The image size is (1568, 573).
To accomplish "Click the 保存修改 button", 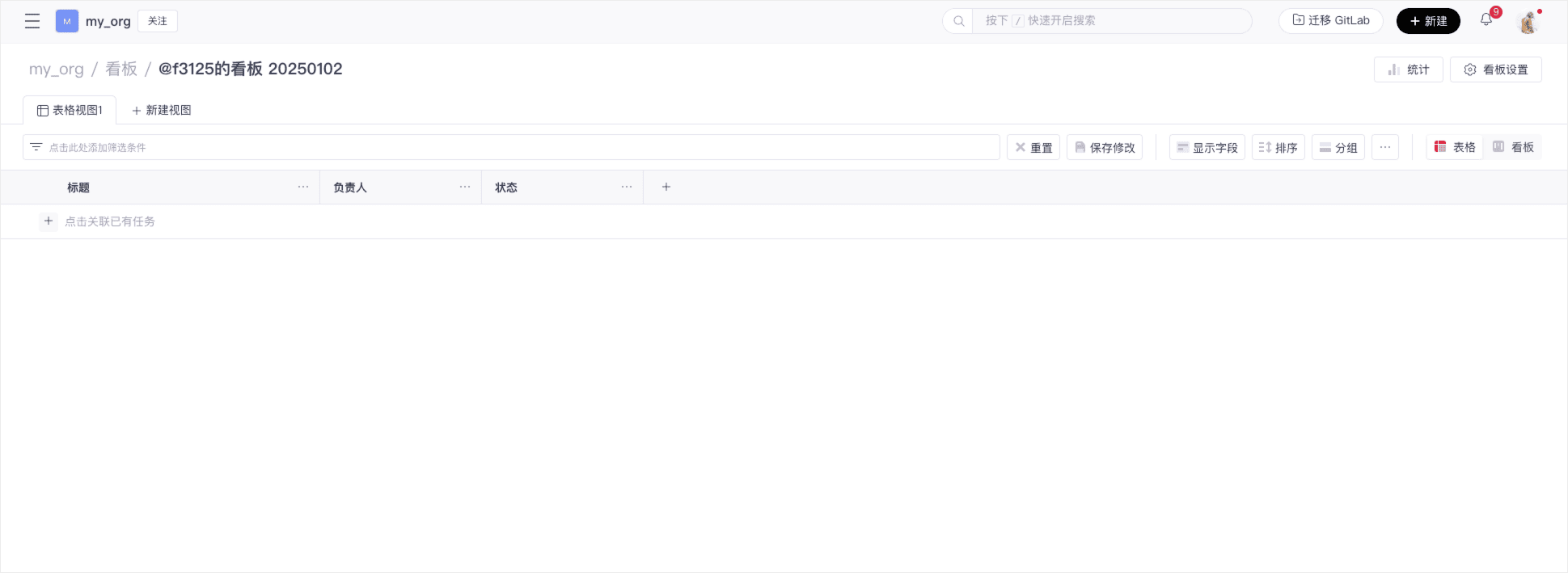I will [x=1105, y=147].
